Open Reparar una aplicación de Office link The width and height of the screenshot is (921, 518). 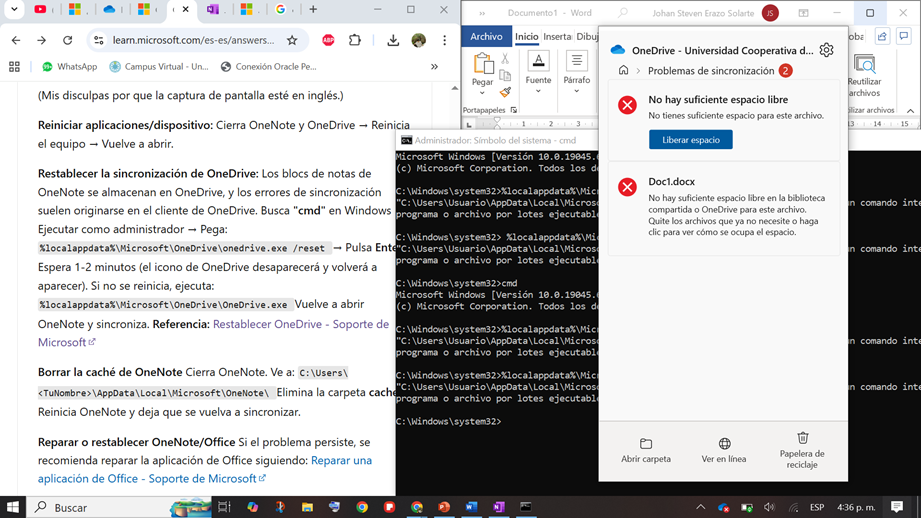click(x=205, y=469)
